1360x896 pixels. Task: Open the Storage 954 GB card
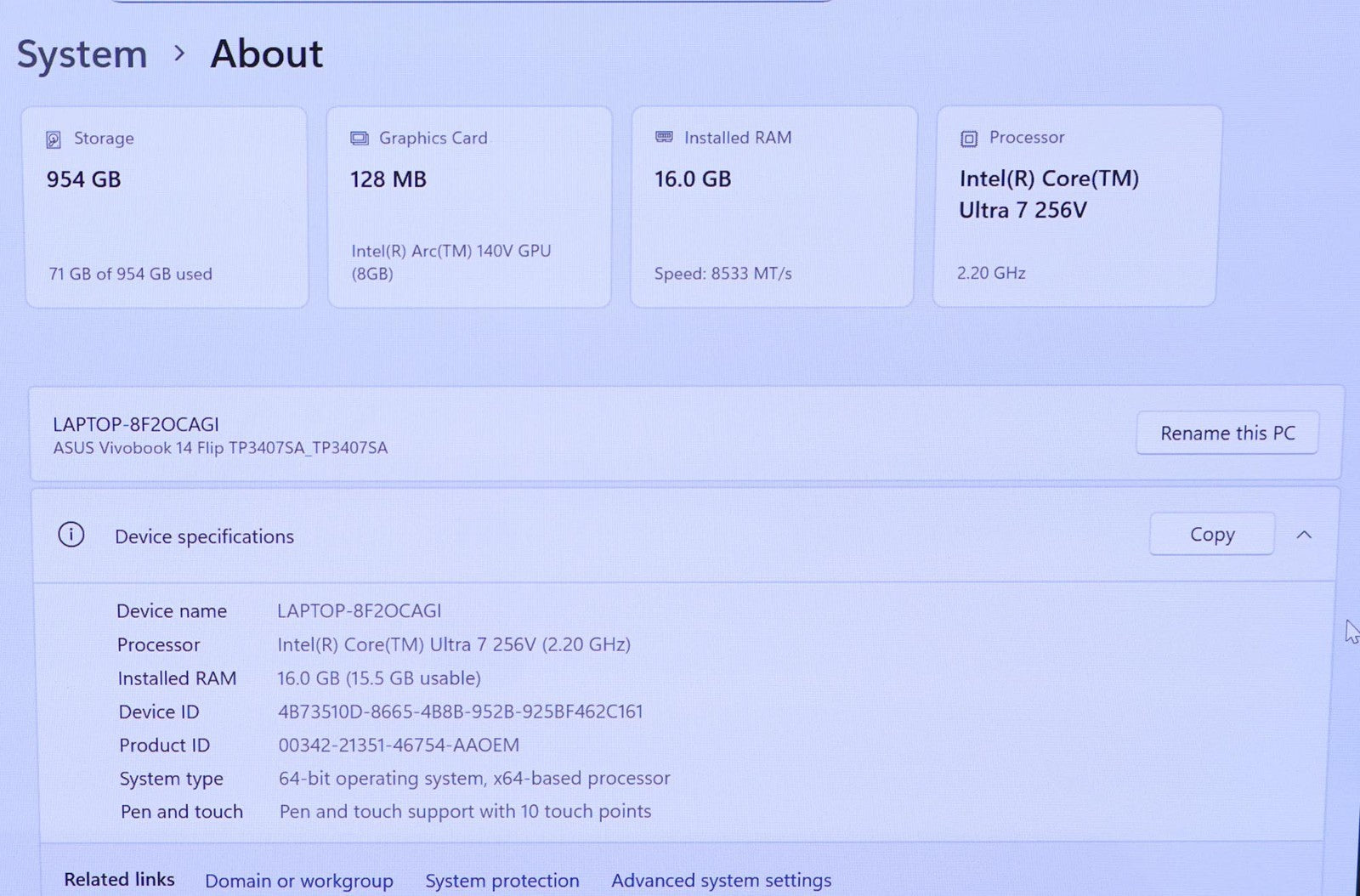coord(167,207)
